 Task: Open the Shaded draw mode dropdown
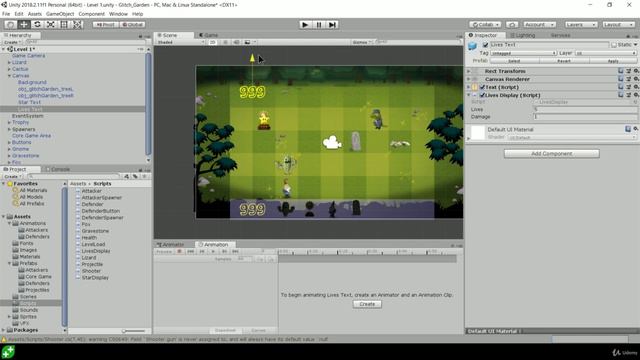point(180,42)
